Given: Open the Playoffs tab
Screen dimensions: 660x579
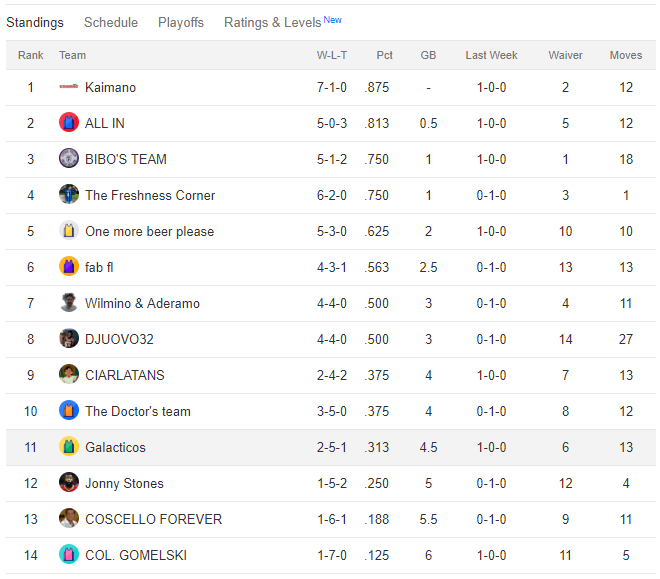Looking at the screenshot, I should 181,22.
